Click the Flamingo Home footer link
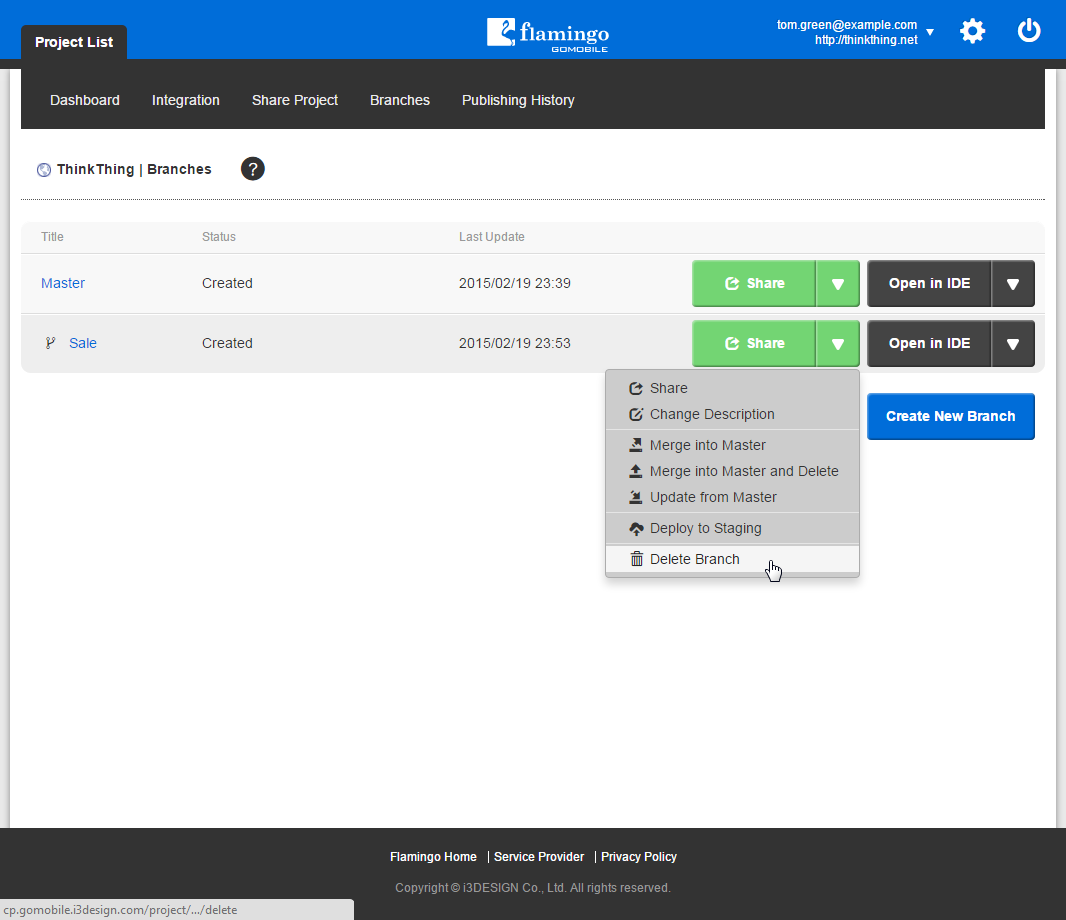Viewport: 1066px width, 920px height. pos(433,857)
